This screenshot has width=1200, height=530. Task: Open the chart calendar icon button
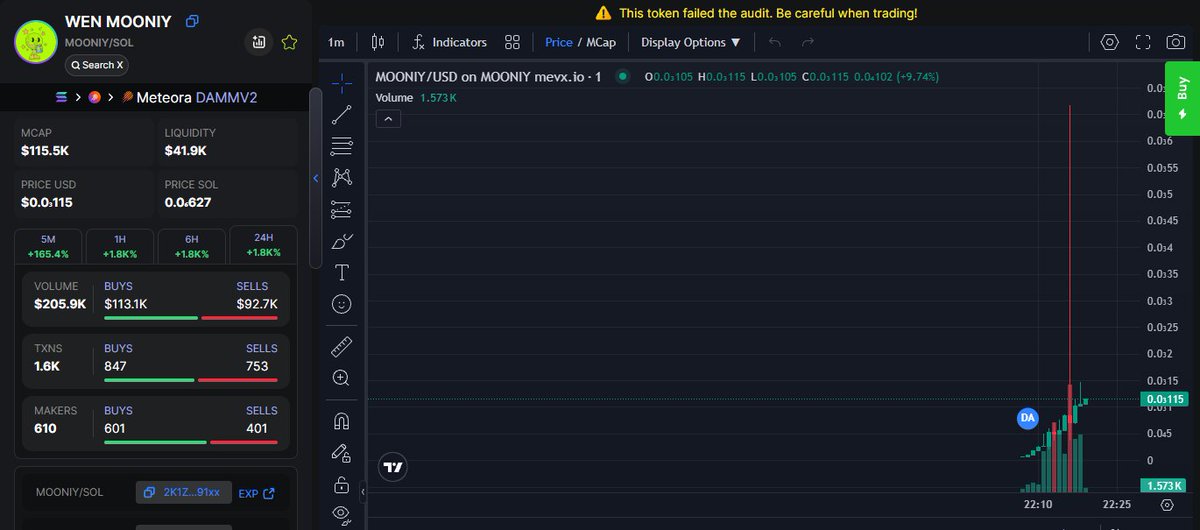click(259, 42)
